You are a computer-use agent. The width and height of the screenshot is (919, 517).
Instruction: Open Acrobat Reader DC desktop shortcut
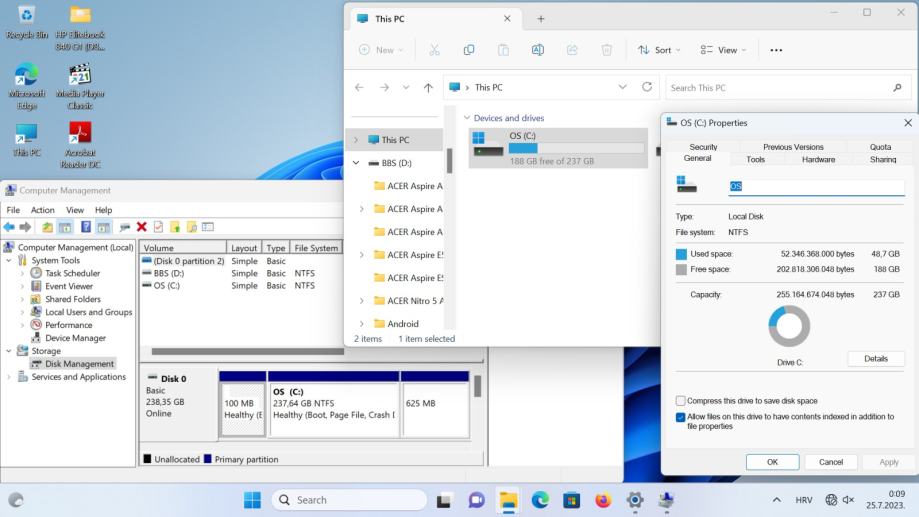coord(80,144)
